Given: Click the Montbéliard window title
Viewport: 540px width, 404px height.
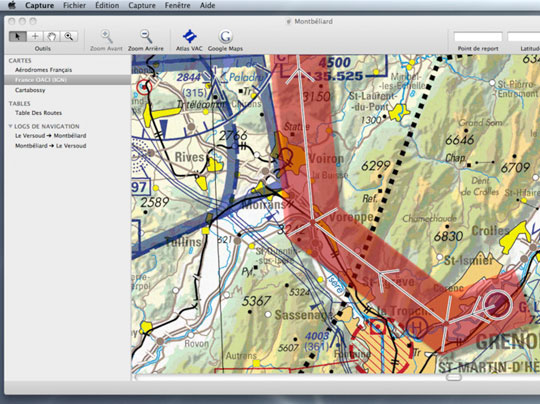Looking at the screenshot, I should pyautogui.click(x=313, y=21).
